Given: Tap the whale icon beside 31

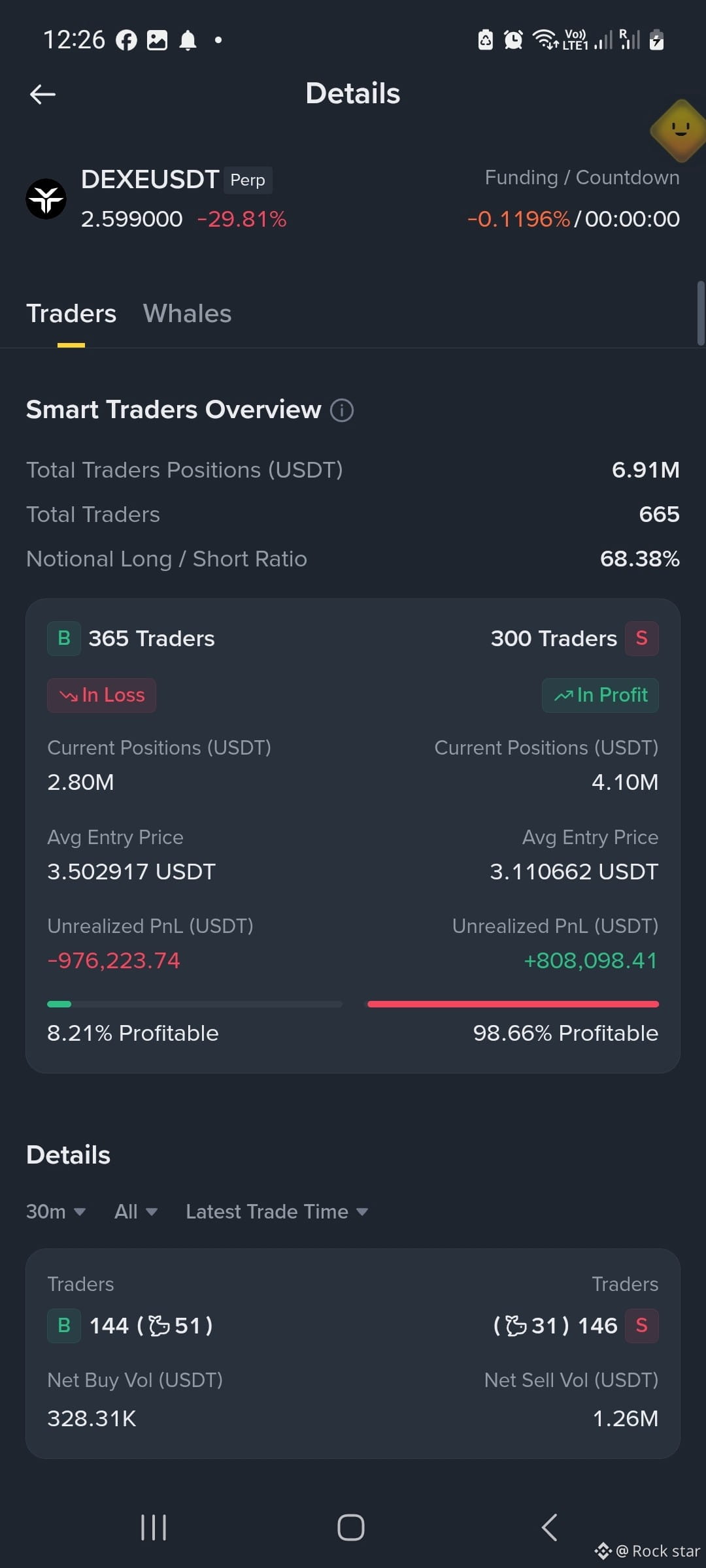Looking at the screenshot, I should 516,1326.
